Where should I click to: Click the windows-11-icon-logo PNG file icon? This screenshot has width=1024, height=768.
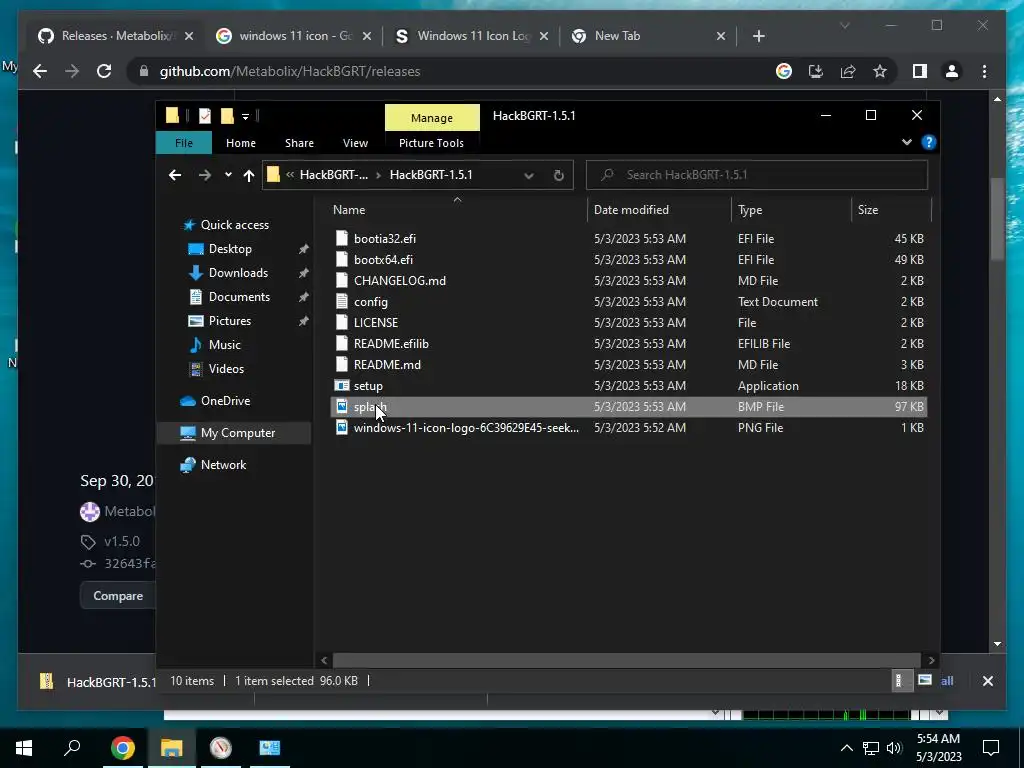[x=342, y=428]
